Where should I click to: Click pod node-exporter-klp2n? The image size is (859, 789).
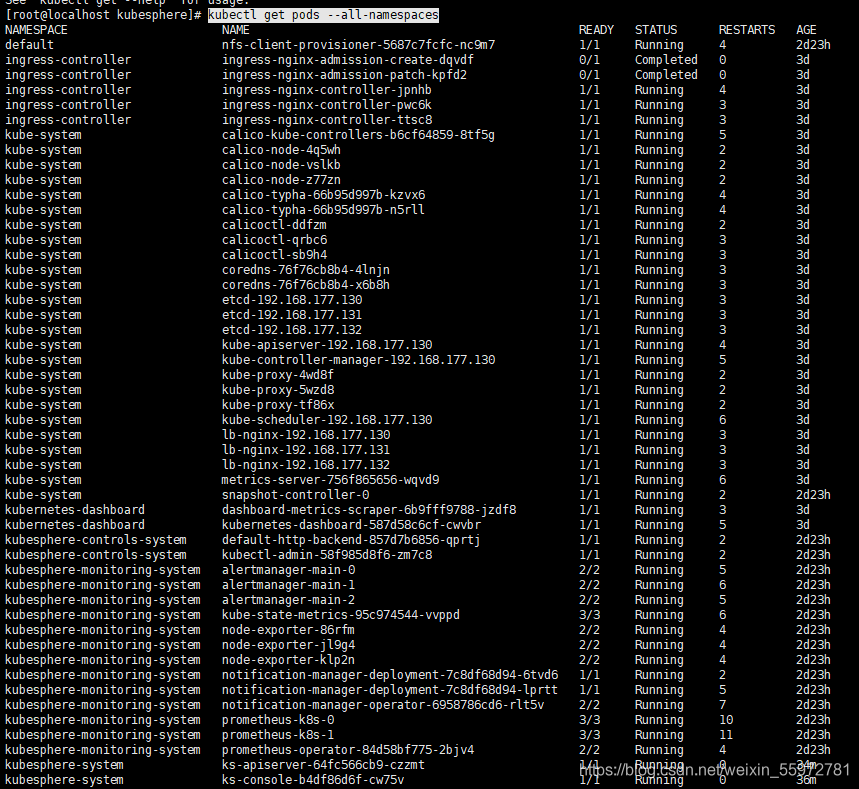[288, 660]
